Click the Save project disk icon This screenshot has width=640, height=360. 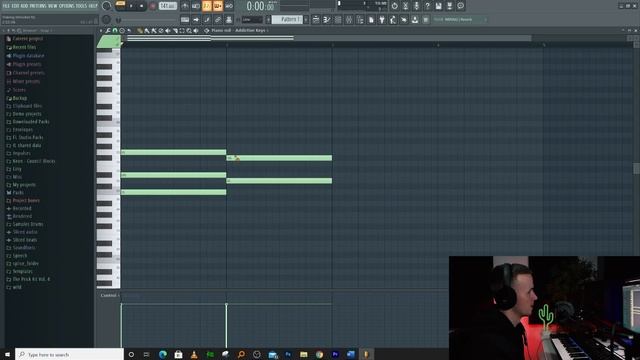439,6
